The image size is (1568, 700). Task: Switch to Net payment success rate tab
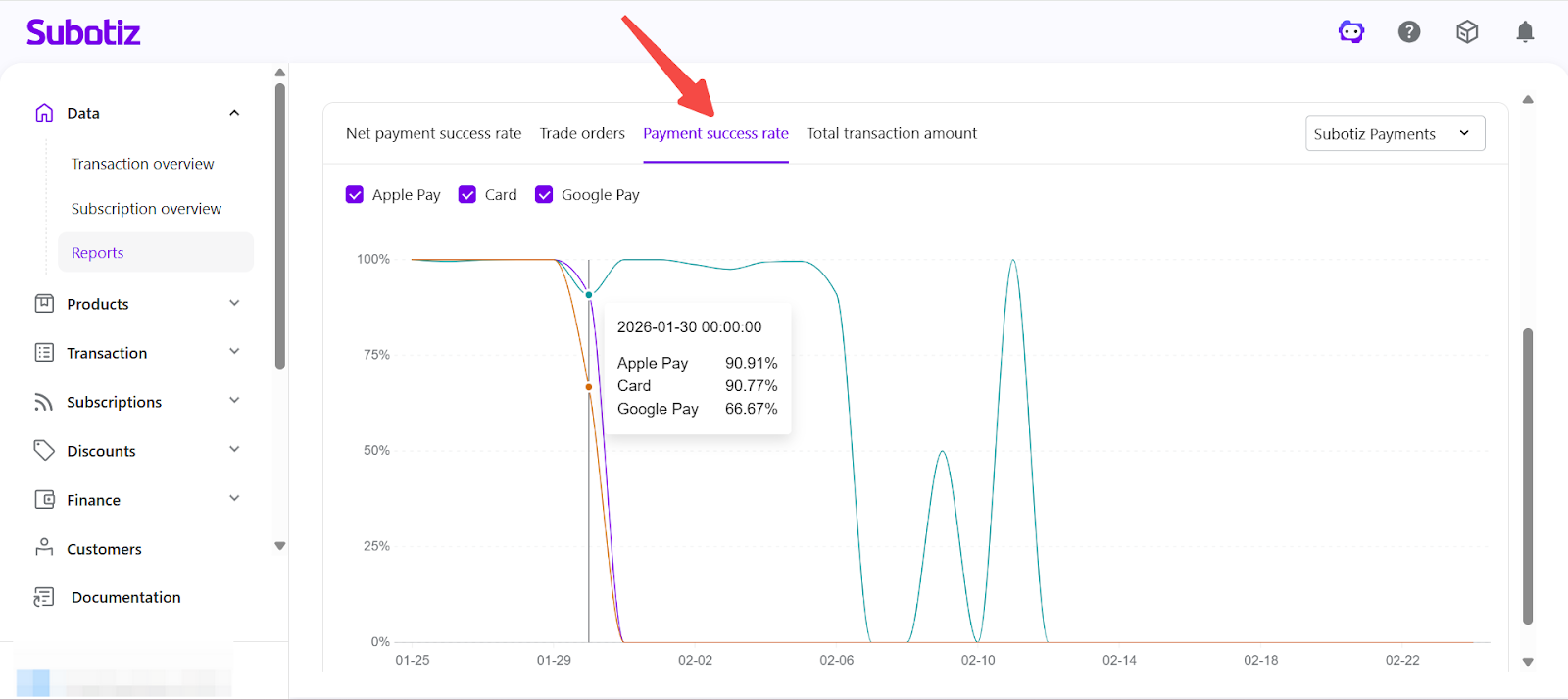[x=433, y=134]
